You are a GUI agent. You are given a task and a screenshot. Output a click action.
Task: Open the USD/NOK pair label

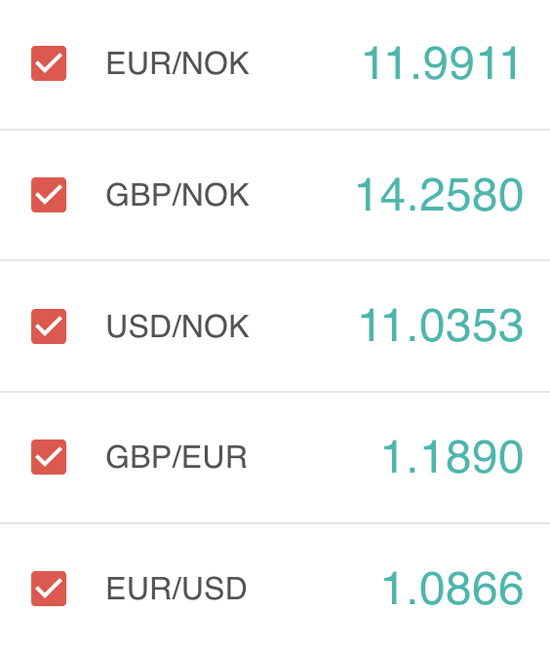pos(177,326)
